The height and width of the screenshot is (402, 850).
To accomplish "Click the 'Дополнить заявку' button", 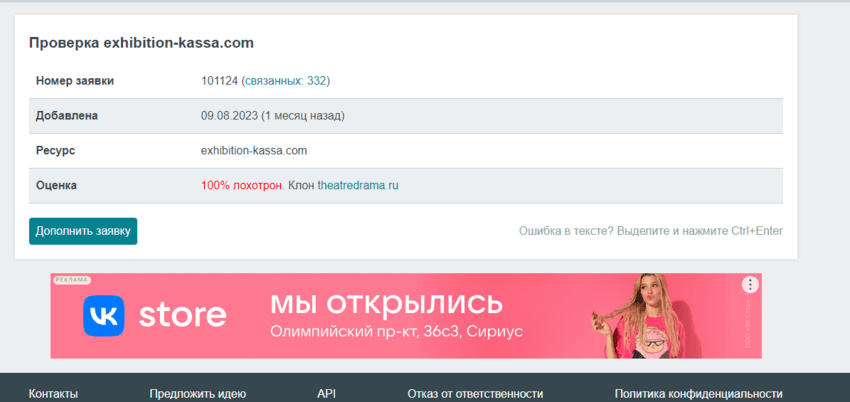I will (83, 231).
